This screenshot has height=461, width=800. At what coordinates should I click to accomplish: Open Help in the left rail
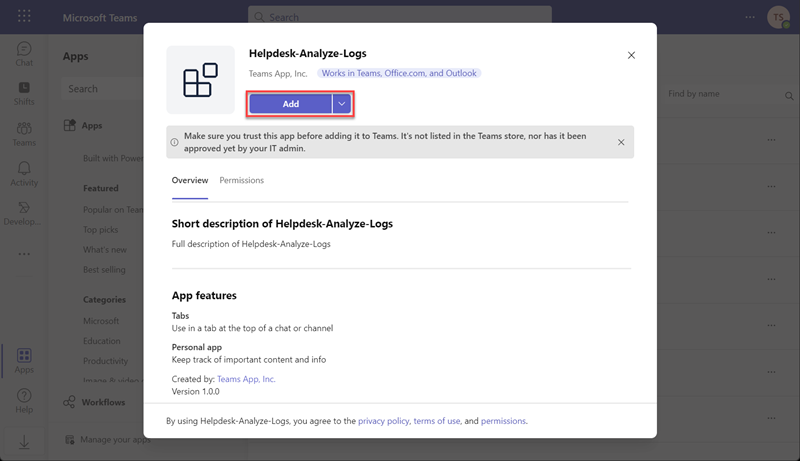point(24,401)
